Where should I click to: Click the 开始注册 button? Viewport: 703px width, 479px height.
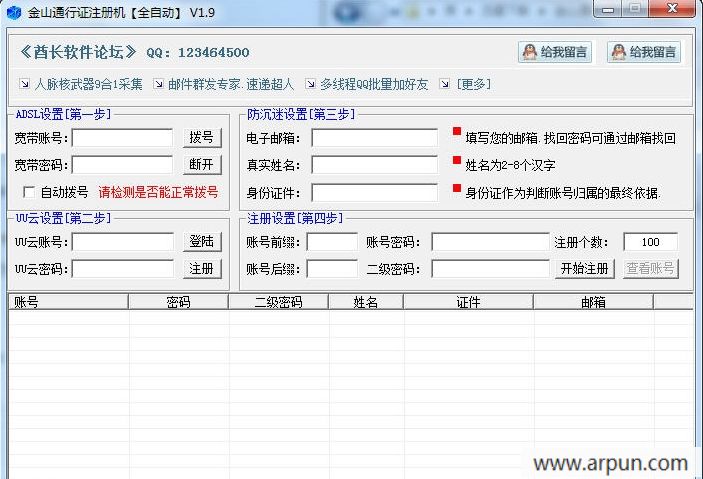tap(584, 269)
